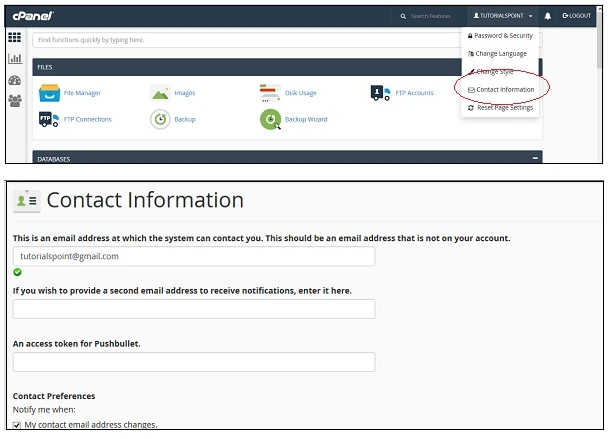Open the grid home icon in sidebar
This screenshot has height=439, width=611.
click(15, 38)
